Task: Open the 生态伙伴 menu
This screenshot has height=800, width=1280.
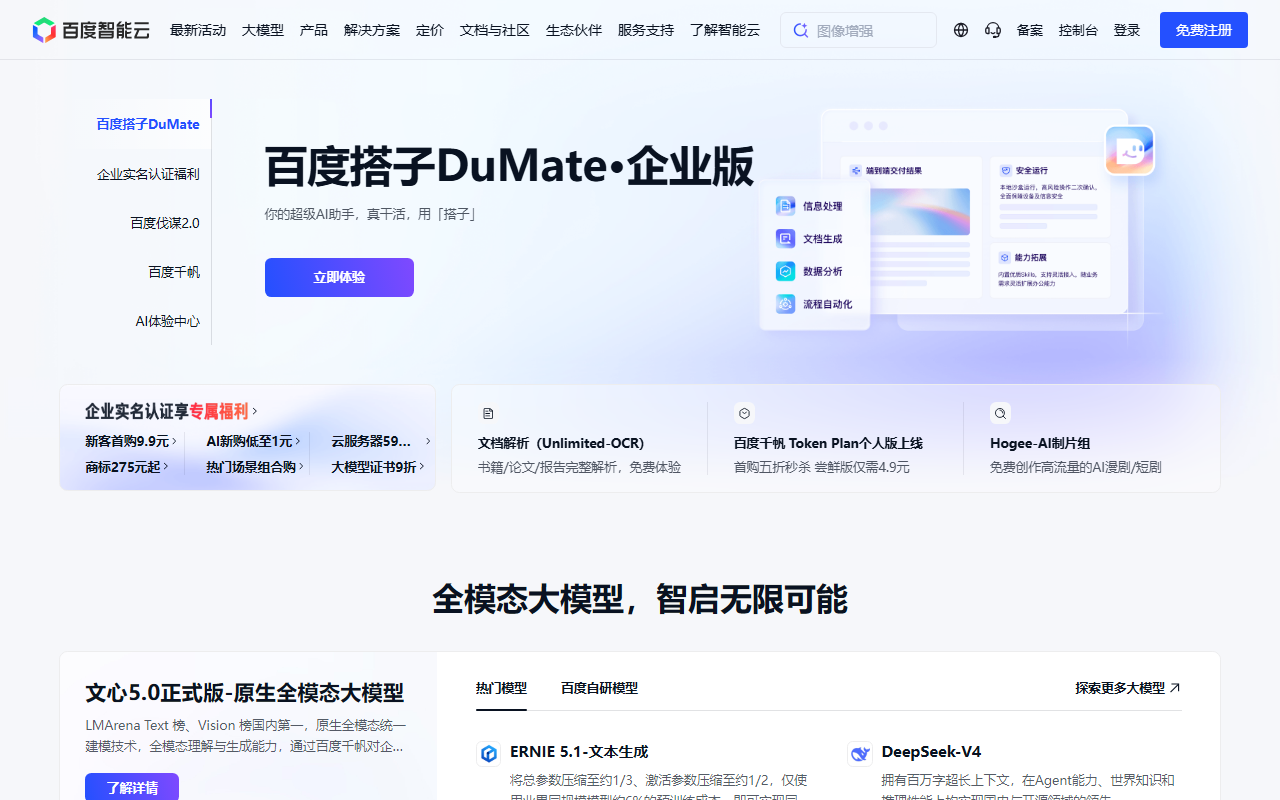Action: coord(574,30)
